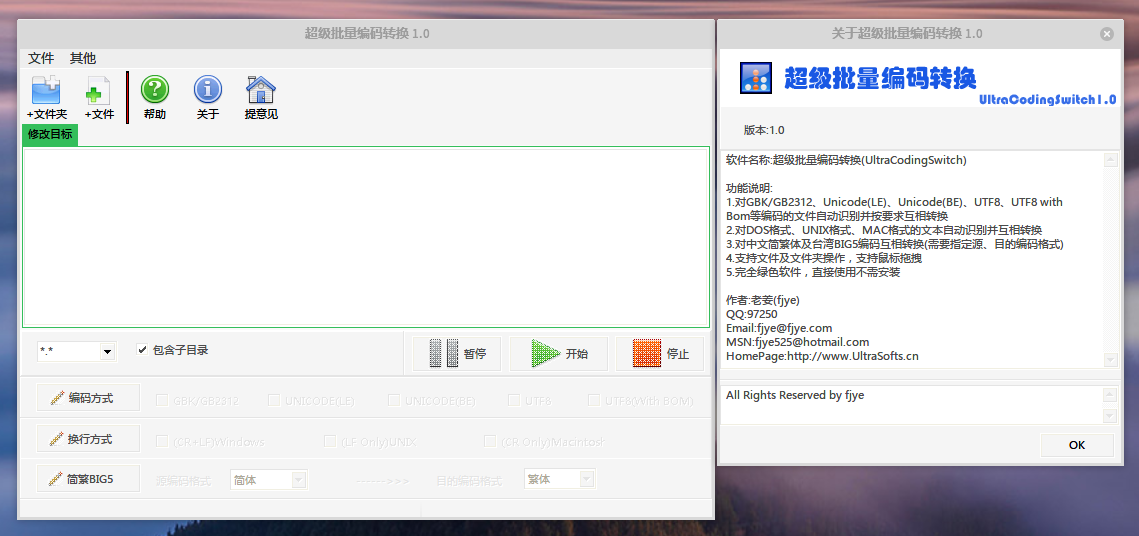
Task: Click up arrow of description scrollbar
Action: point(1110,160)
